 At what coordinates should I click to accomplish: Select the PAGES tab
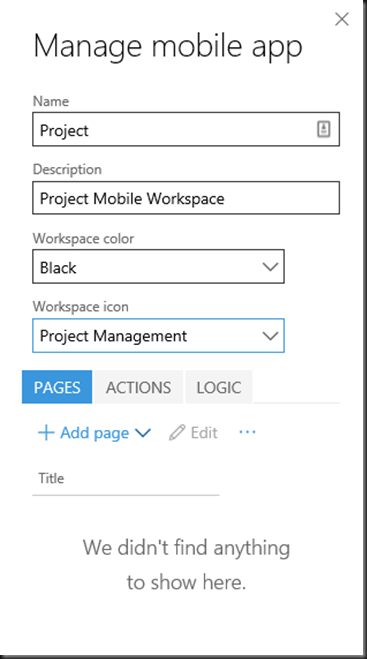(x=57, y=387)
